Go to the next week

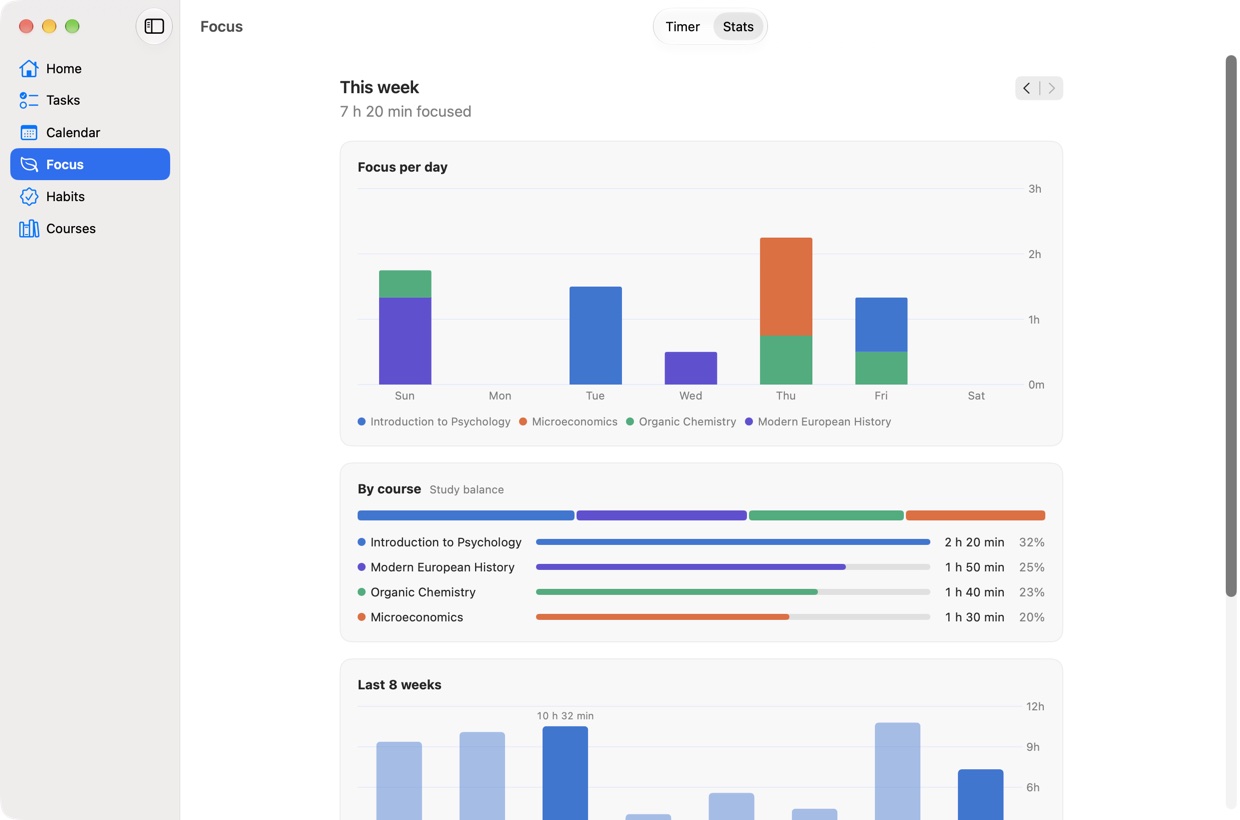pos(1051,88)
